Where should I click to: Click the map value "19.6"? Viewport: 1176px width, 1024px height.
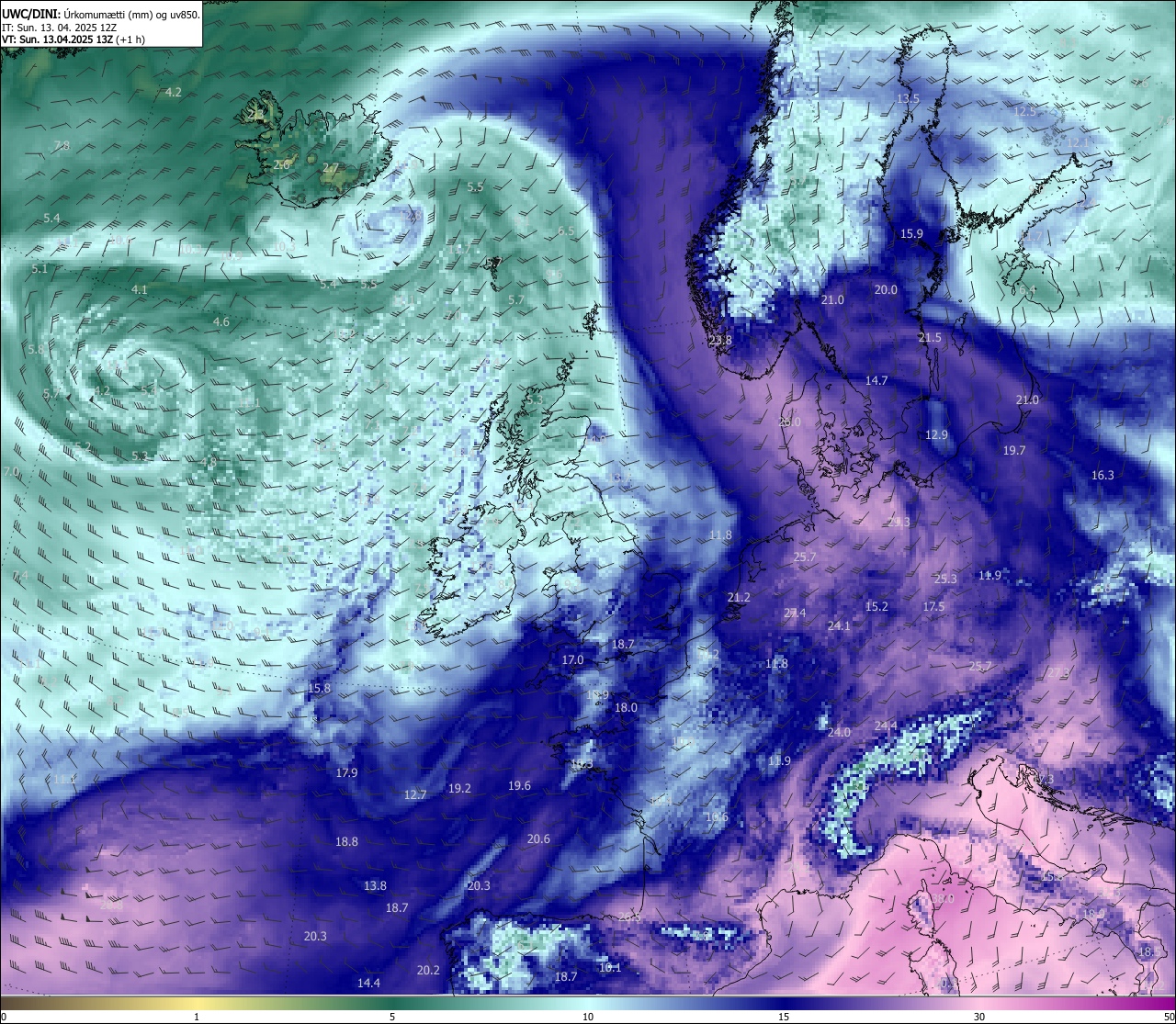coord(519,785)
